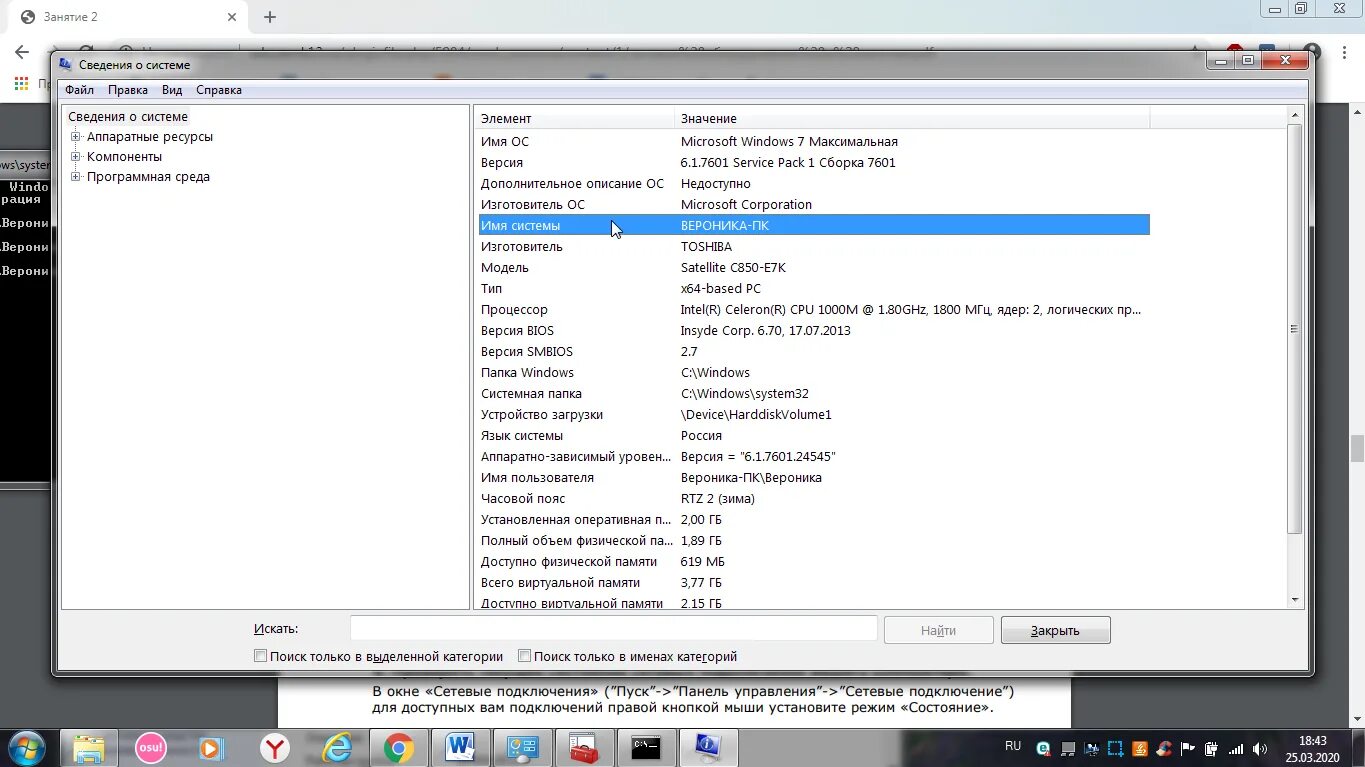This screenshot has height=767, width=1365.
Task: Click the System Information title bar icon
Action: (x=66, y=64)
